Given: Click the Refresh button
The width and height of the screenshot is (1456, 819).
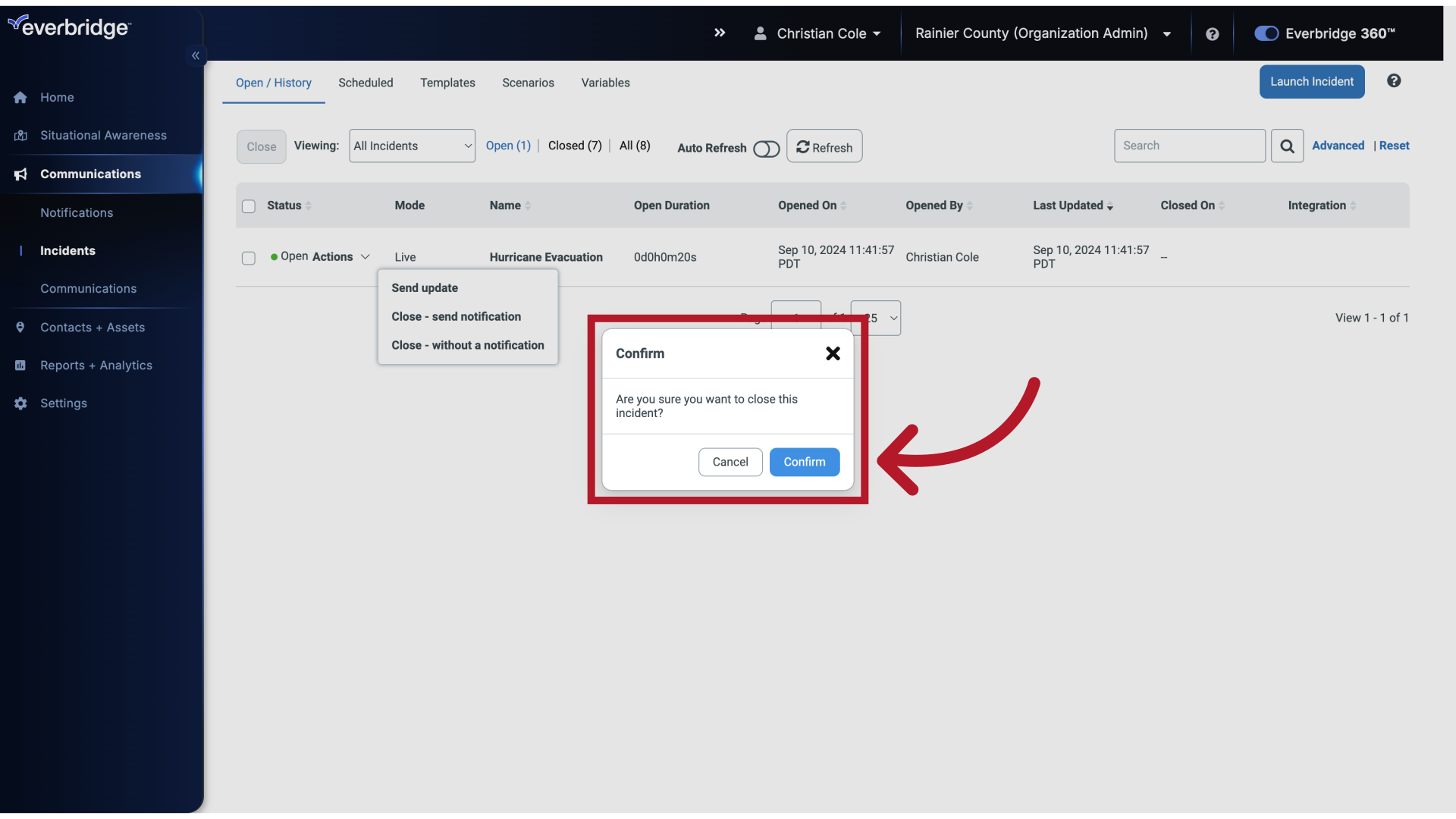Looking at the screenshot, I should pos(824,146).
